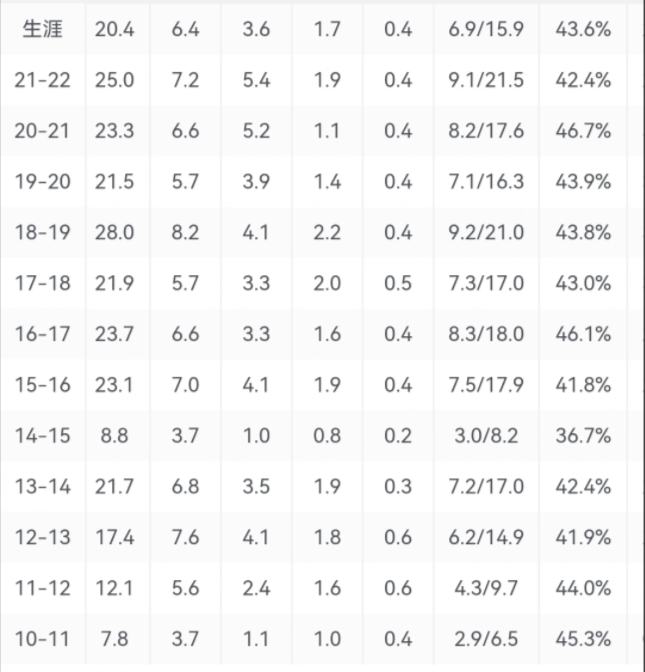
Task: Click the 28.0 value in 18-19 row
Action: tap(115, 233)
